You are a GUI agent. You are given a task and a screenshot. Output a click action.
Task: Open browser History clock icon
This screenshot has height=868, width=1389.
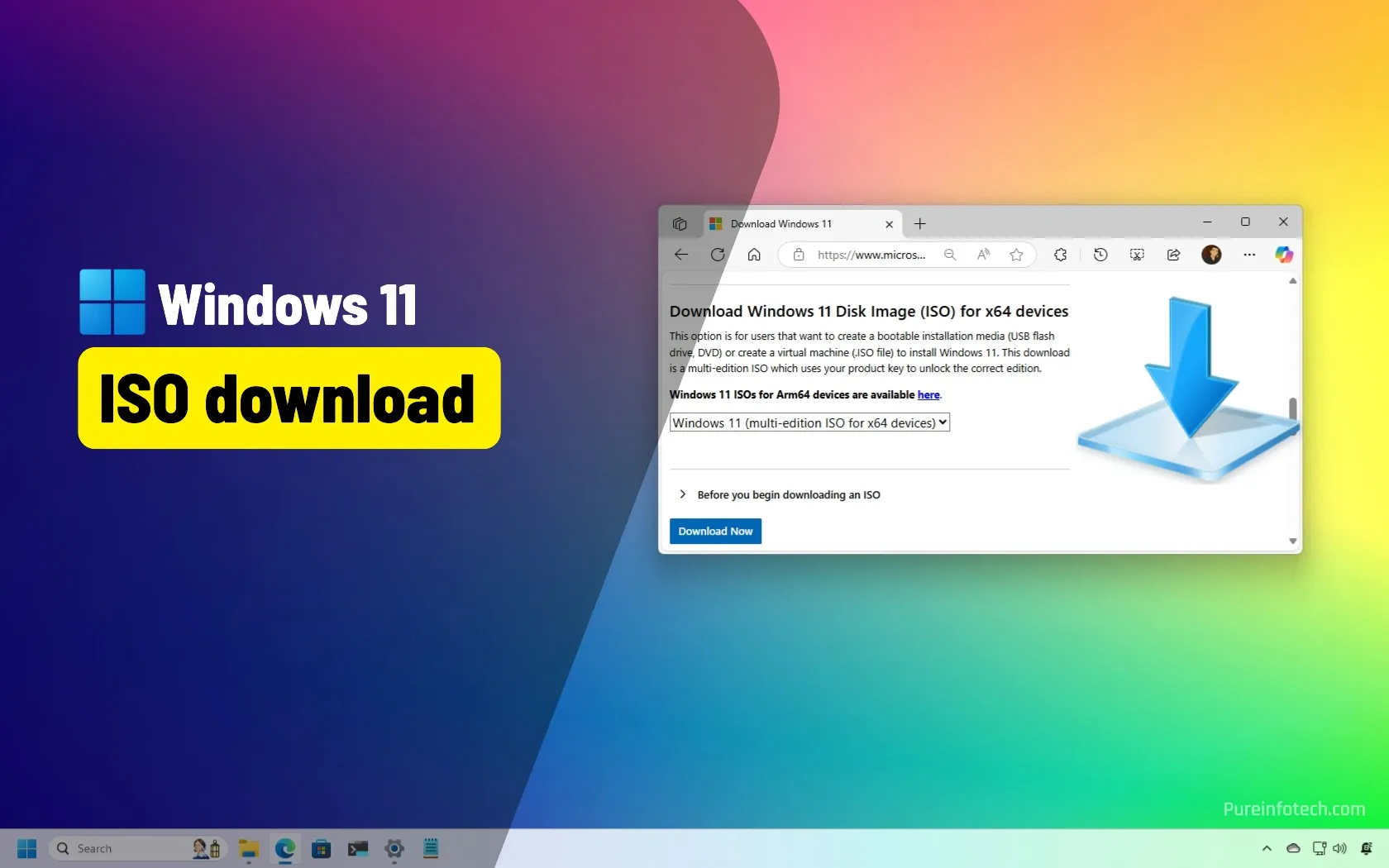point(1100,255)
